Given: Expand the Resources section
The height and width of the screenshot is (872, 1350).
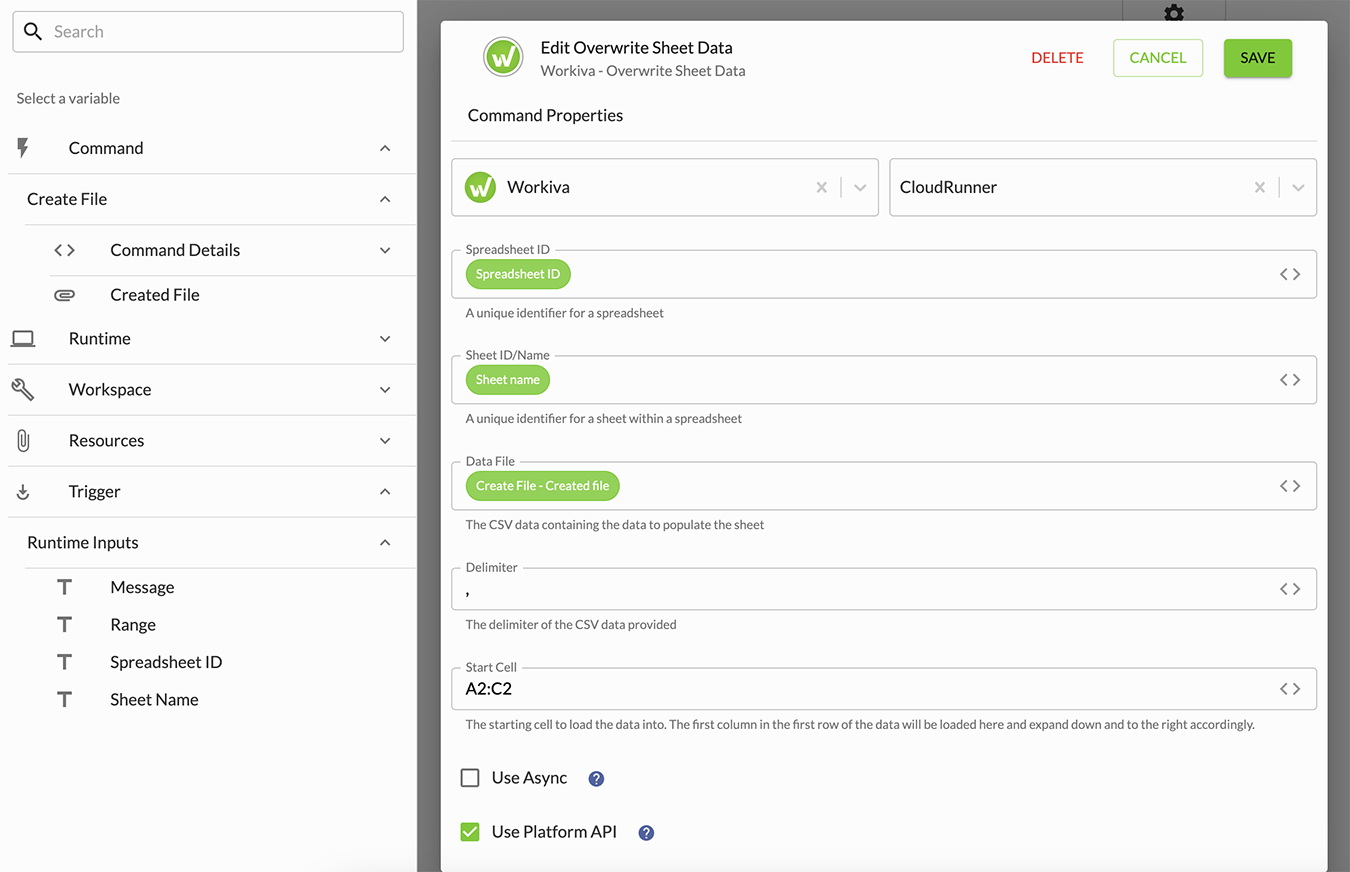Looking at the screenshot, I should point(385,441).
